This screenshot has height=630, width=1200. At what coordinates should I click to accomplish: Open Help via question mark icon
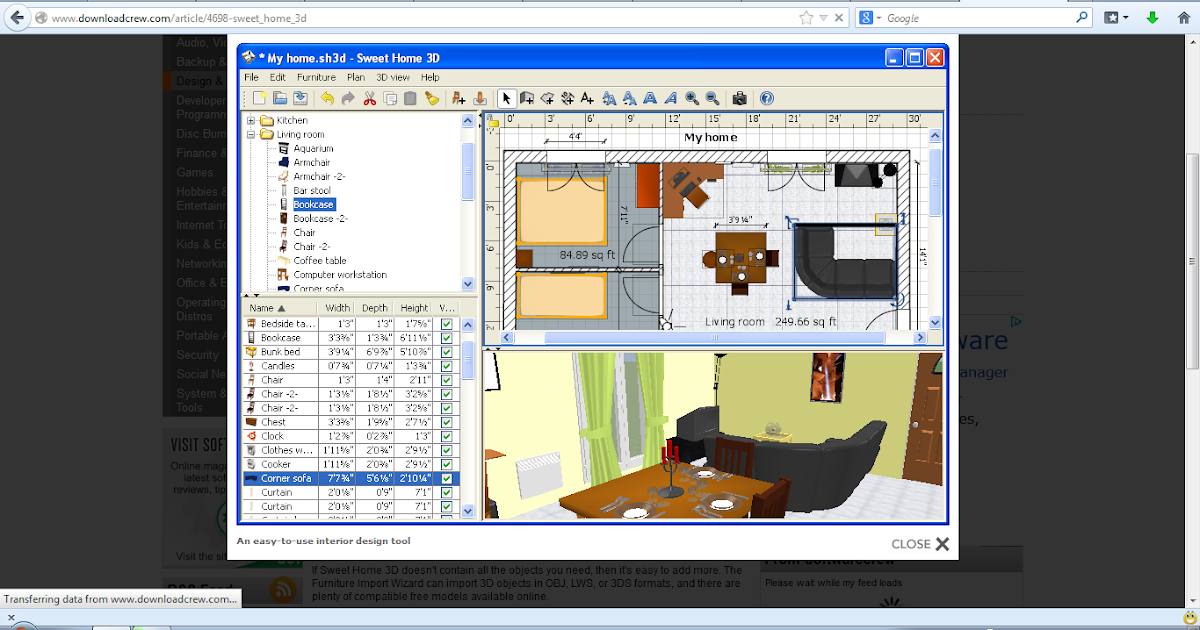point(766,98)
